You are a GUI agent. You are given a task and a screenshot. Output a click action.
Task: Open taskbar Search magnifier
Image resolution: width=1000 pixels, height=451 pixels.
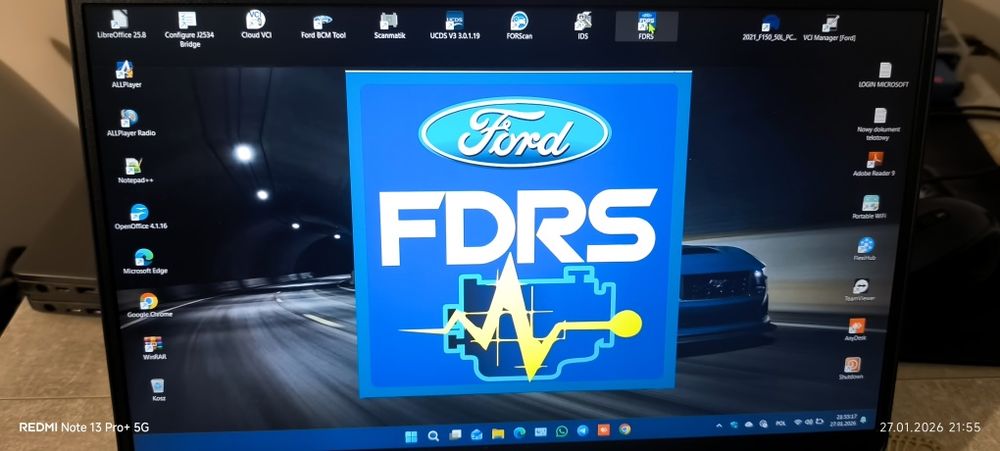pyautogui.click(x=433, y=436)
